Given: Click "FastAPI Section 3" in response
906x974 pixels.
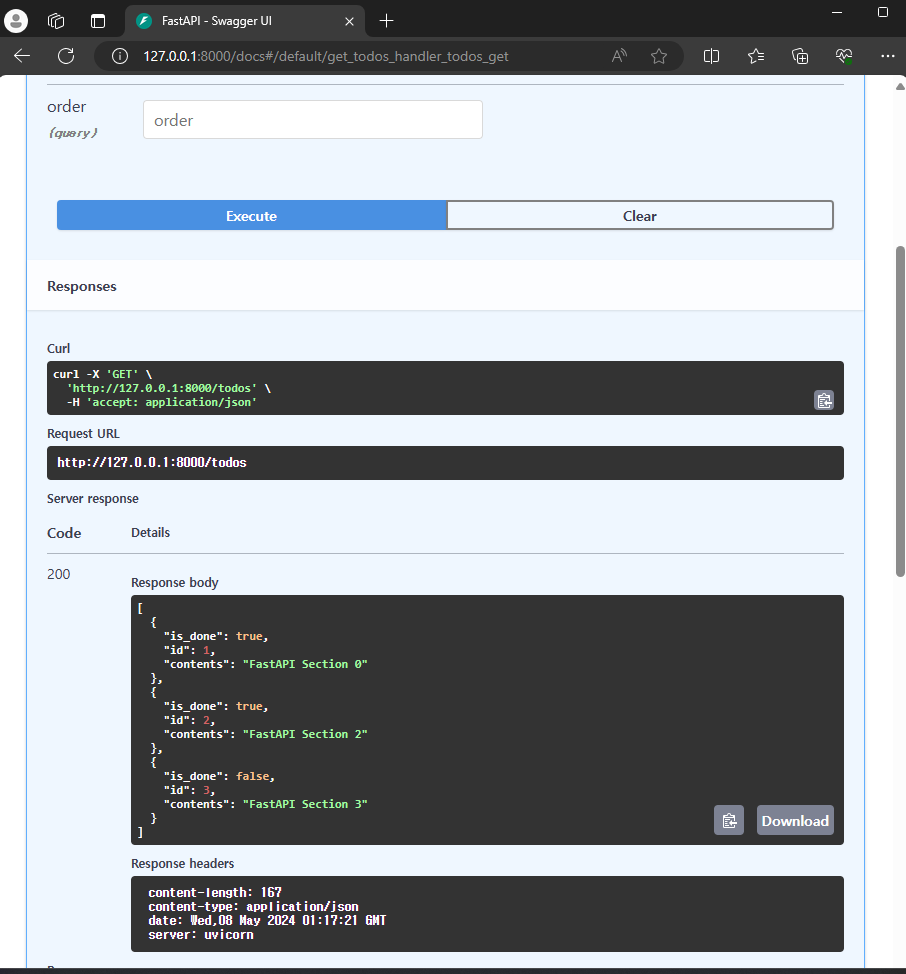Looking at the screenshot, I should coord(305,804).
